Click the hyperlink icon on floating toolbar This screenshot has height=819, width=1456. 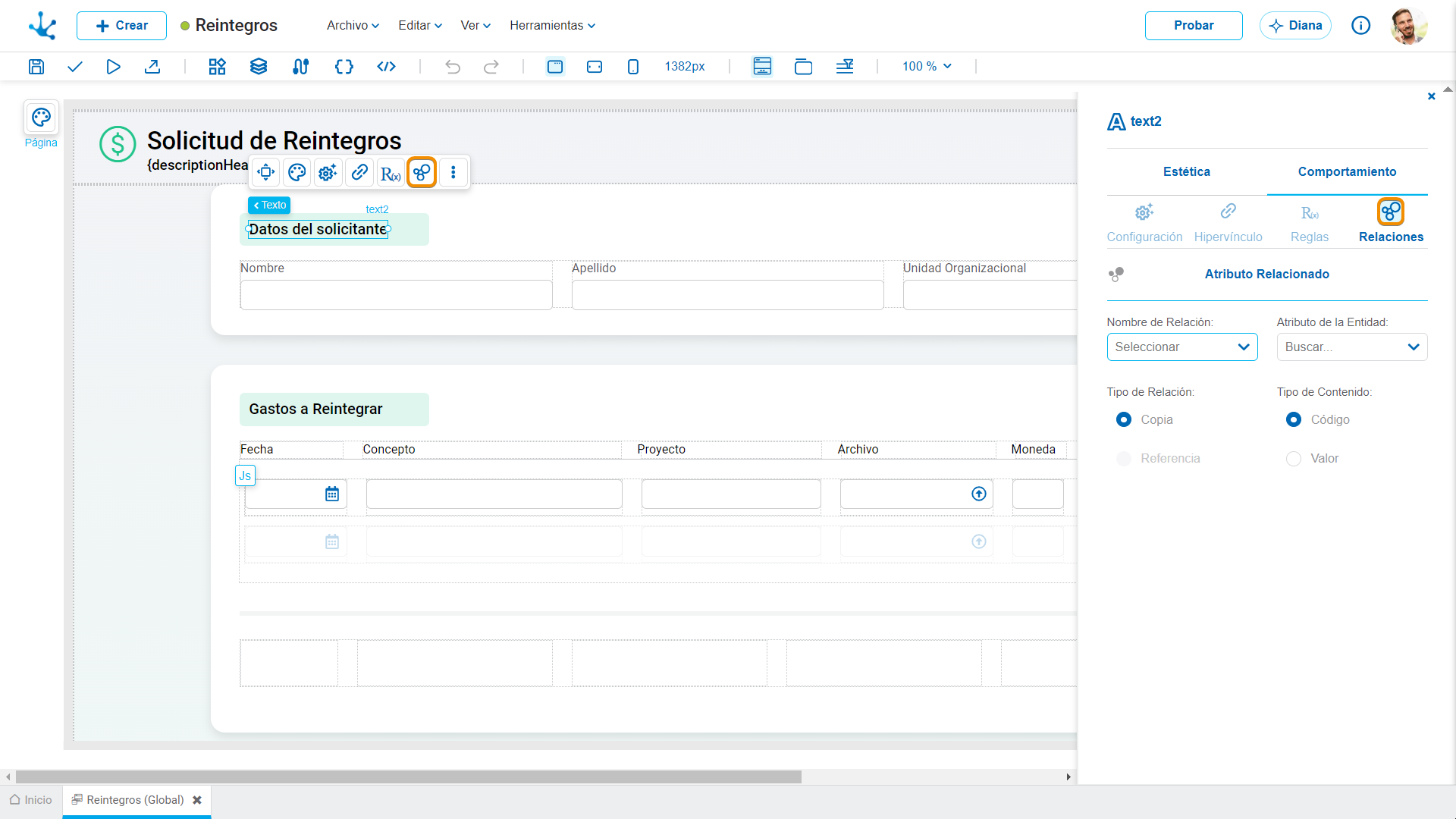pyautogui.click(x=359, y=173)
